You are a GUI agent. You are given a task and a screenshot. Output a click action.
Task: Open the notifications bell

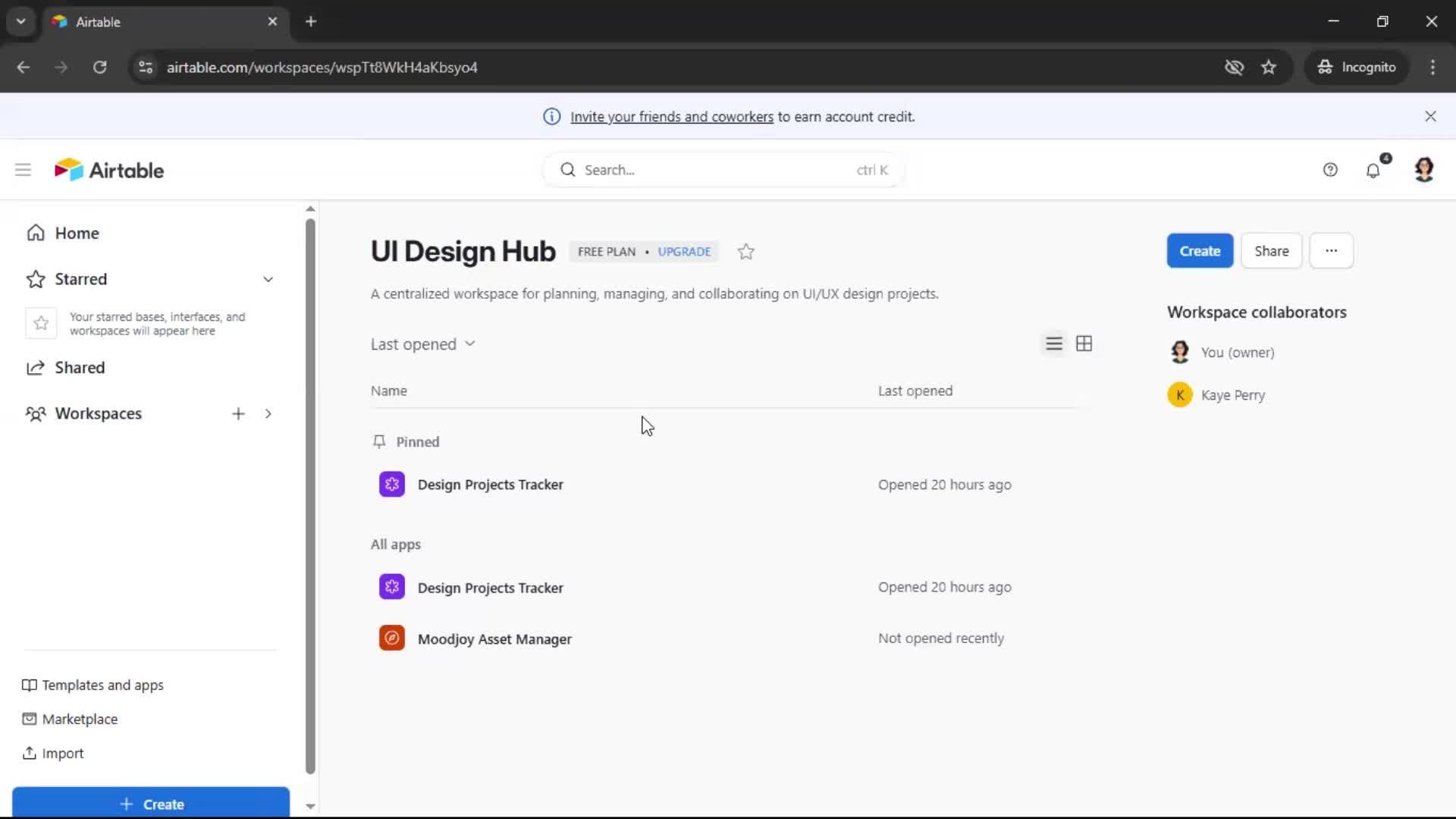click(x=1373, y=170)
